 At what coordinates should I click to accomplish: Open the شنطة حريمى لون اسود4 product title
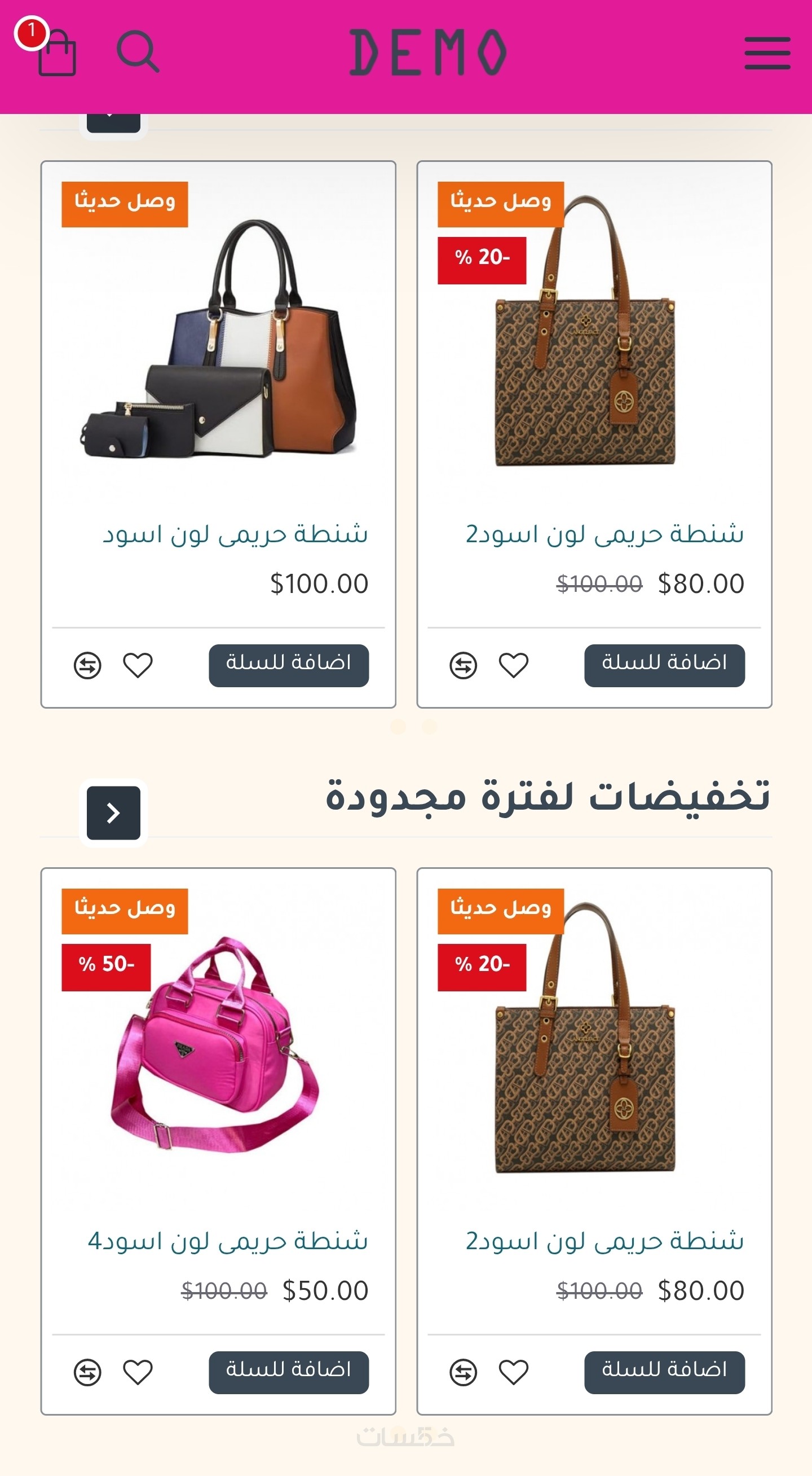(228, 1241)
